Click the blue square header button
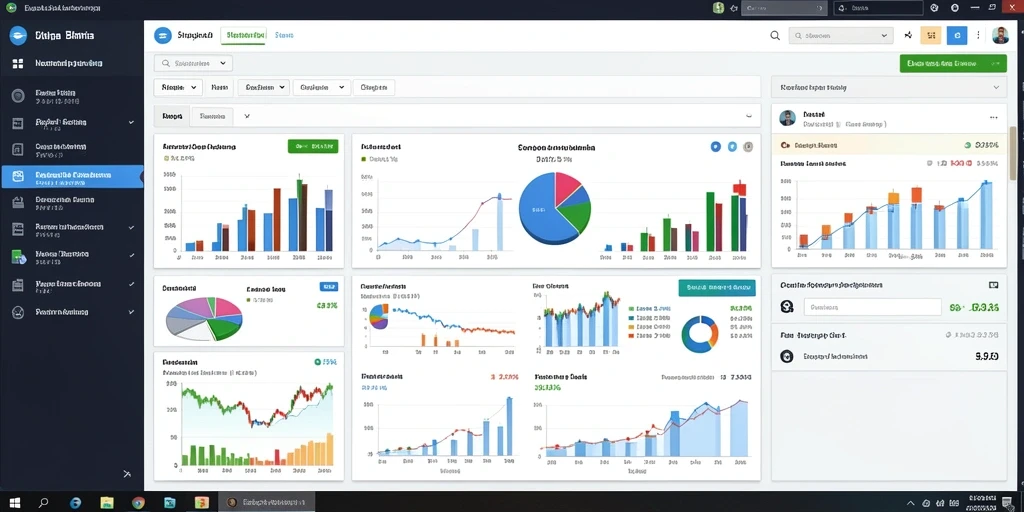1024x512 pixels. click(x=957, y=35)
